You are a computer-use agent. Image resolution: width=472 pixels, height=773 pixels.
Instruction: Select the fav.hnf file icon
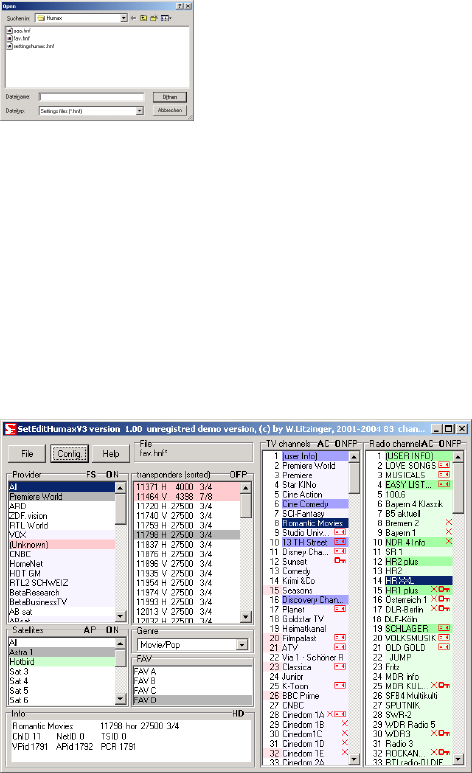9,38
